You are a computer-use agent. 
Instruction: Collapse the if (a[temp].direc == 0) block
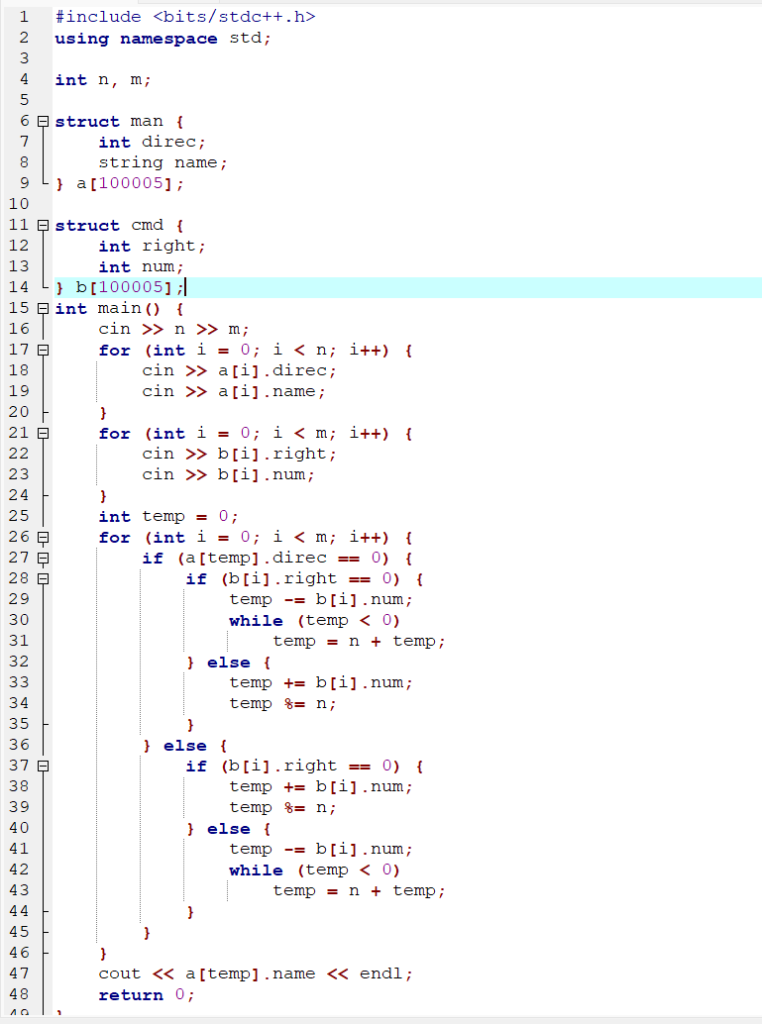(41, 559)
